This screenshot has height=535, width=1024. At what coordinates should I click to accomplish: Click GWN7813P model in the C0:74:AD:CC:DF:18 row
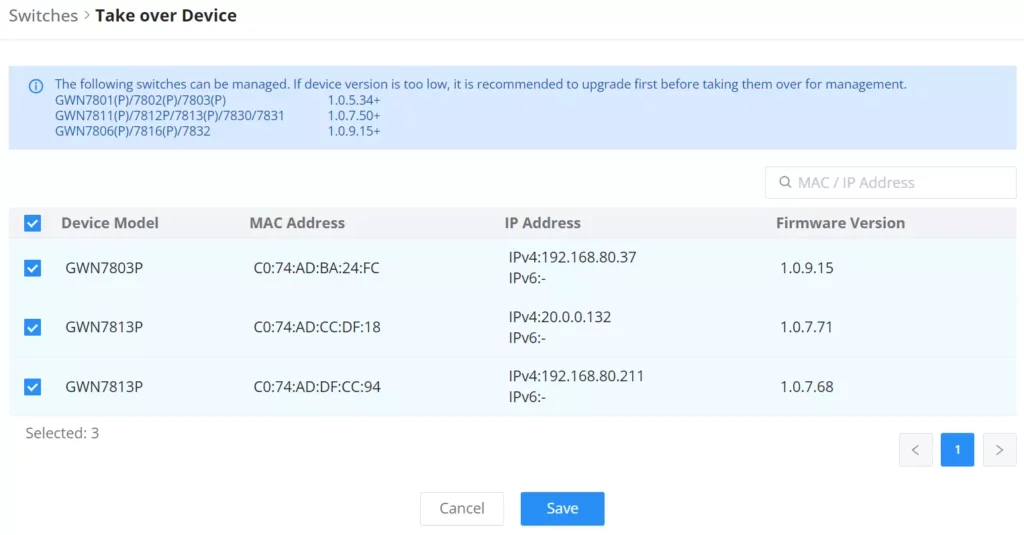pyautogui.click(x=104, y=327)
